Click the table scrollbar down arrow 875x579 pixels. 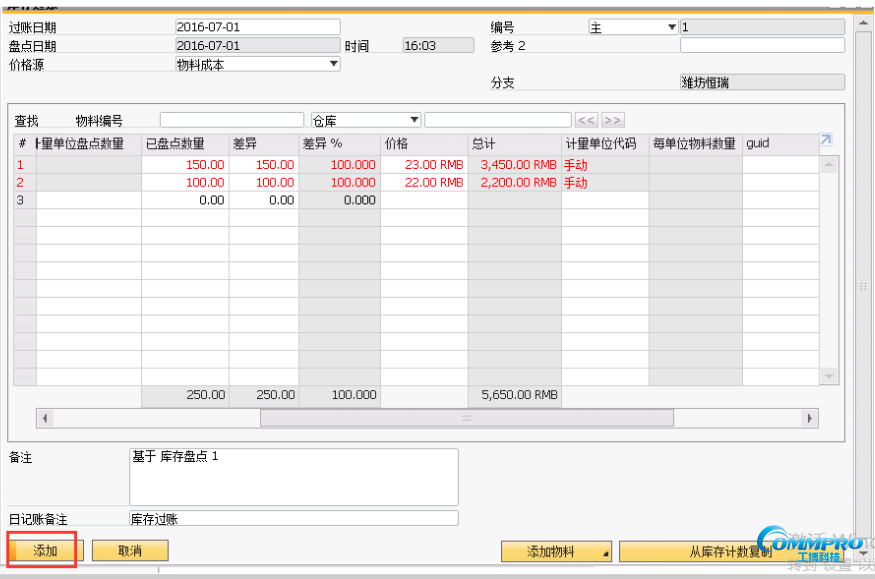click(x=829, y=375)
